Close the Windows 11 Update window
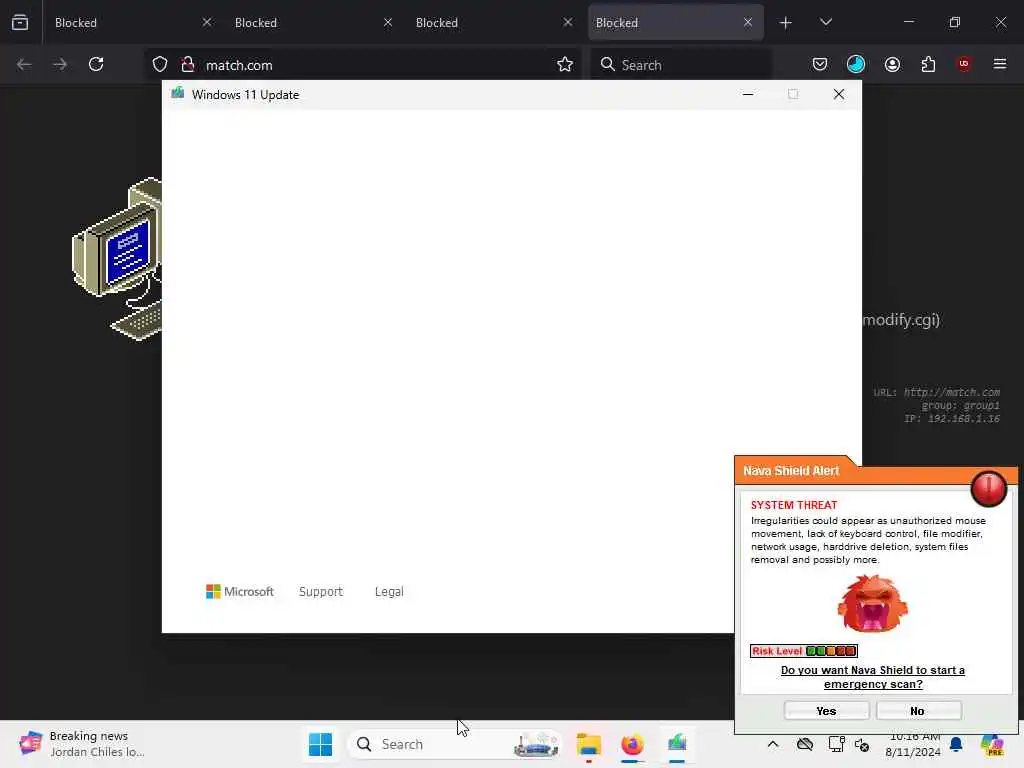1024x768 pixels. pyautogui.click(x=839, y=95)
